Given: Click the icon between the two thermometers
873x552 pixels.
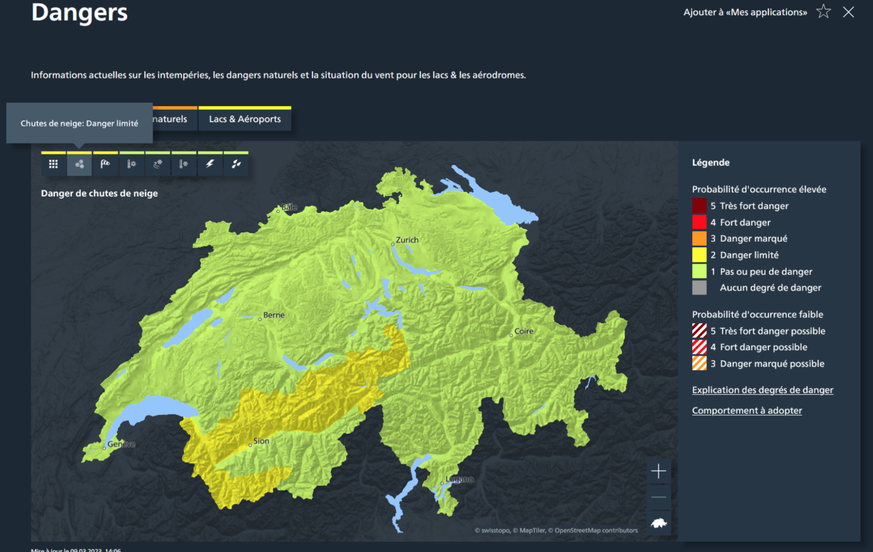Looking at the screenshot, I should 157,164.
